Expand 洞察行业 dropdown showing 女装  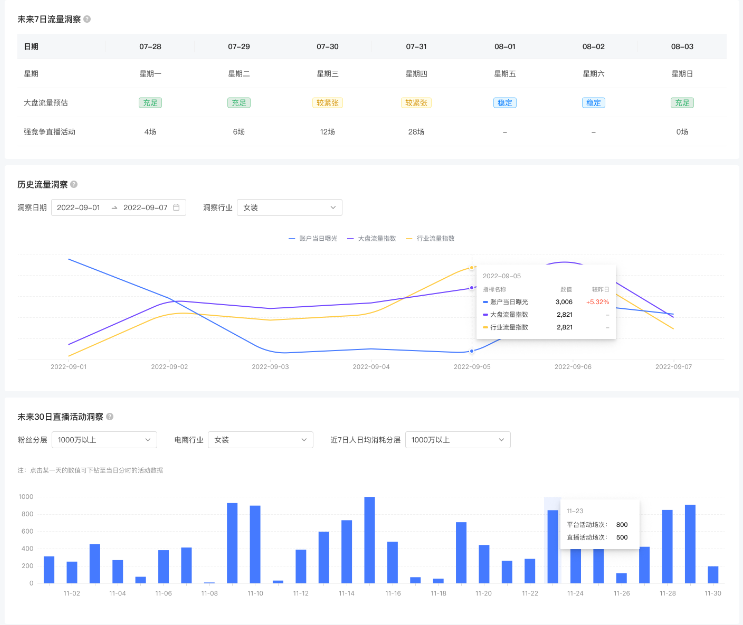[x=289, y=208]
